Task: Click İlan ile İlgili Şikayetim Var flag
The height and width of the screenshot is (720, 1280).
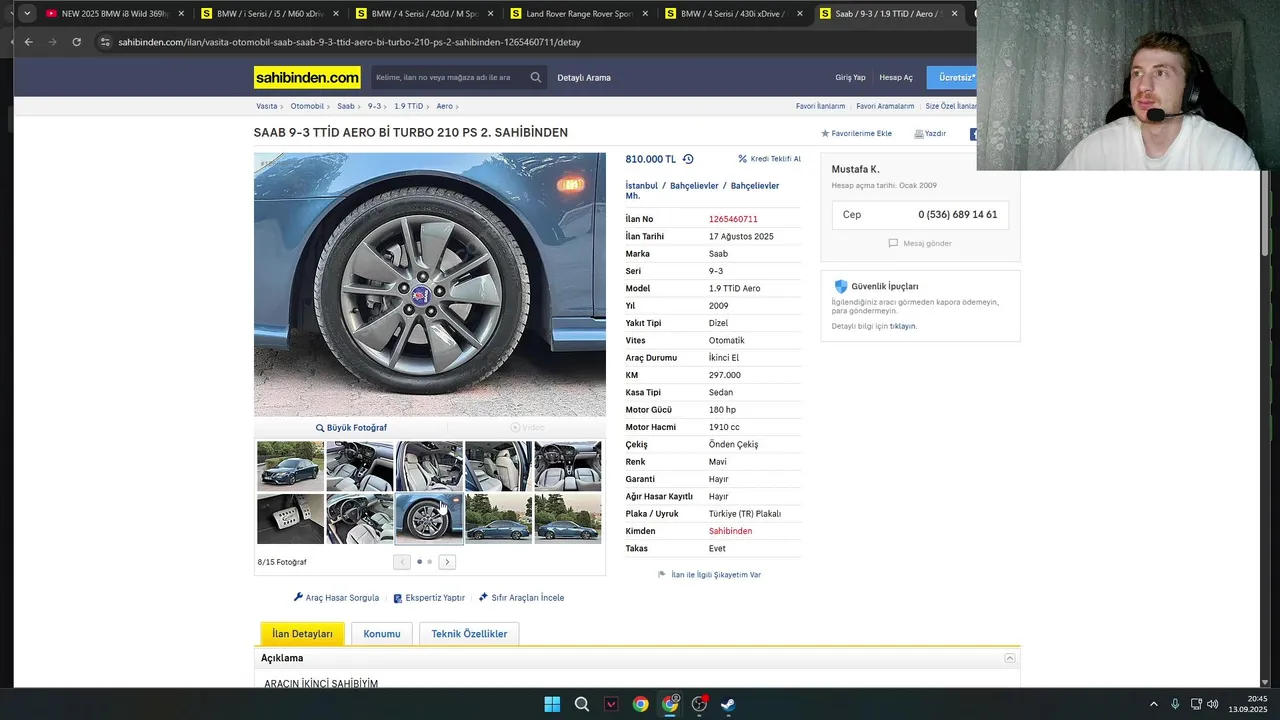Action: (709, 575)
